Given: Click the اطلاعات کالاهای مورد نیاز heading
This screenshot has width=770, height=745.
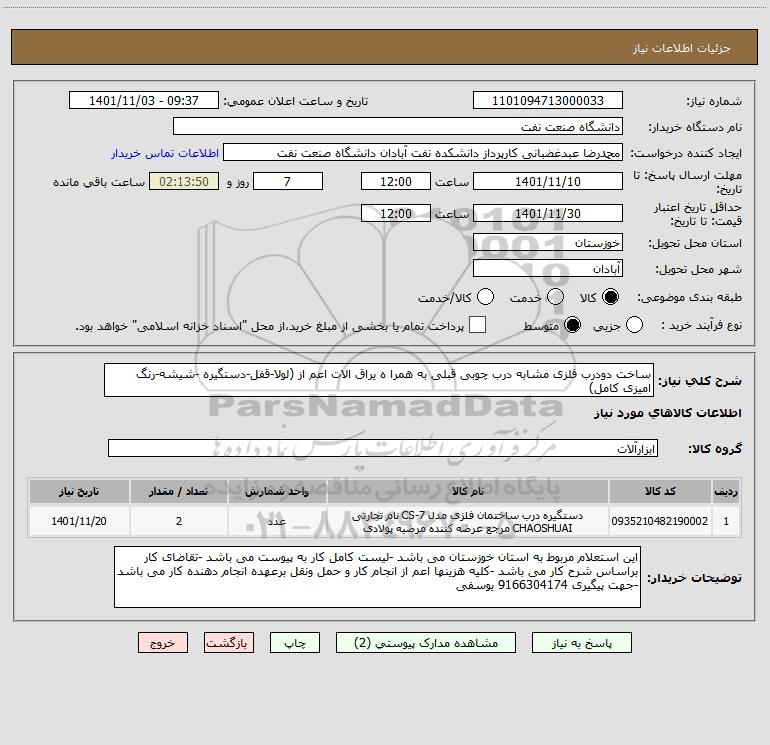Looking at the screenshot, I should click(667, 413).
